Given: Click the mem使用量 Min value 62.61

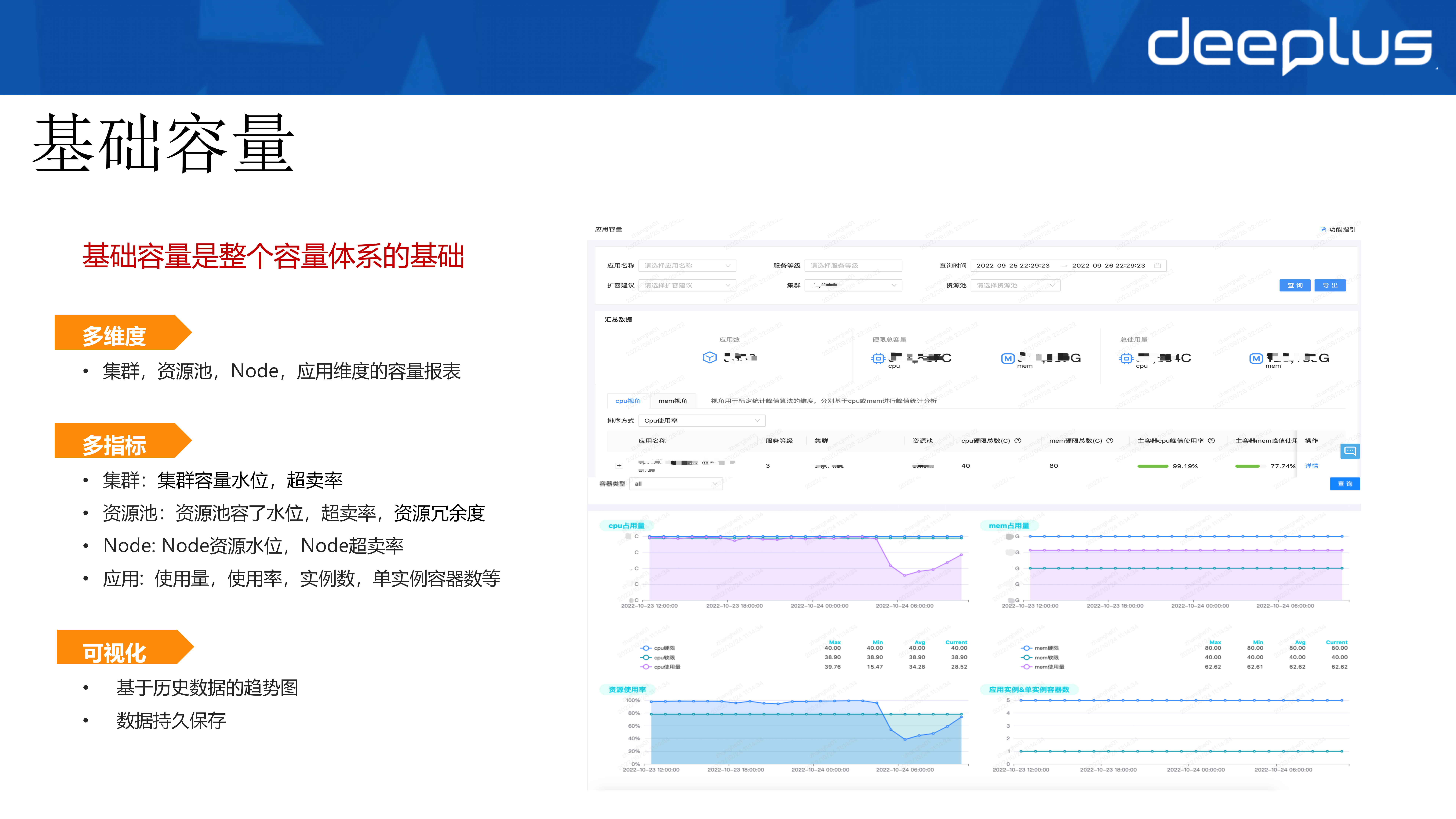Looking at the screenshot, I should [x=1255, y=667].
